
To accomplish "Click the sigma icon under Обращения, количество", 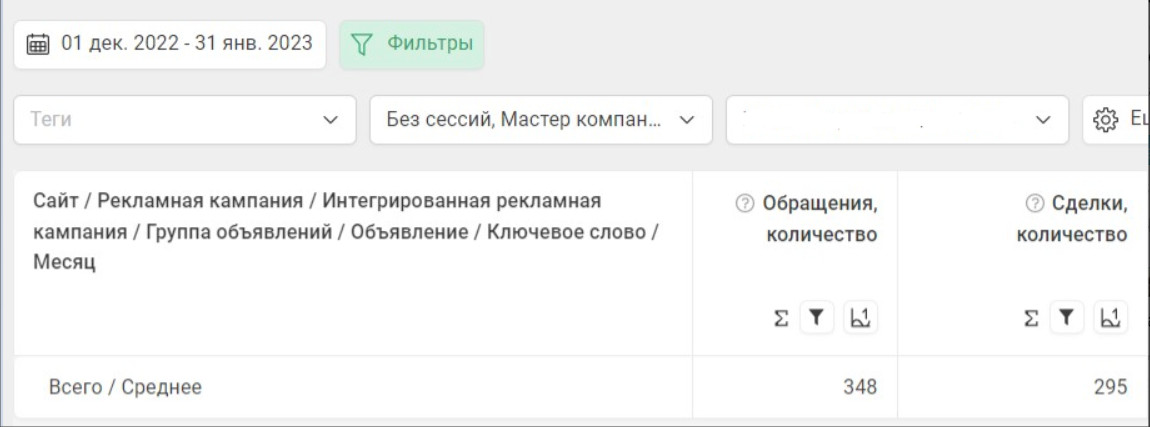I will [x=781, y=318].
